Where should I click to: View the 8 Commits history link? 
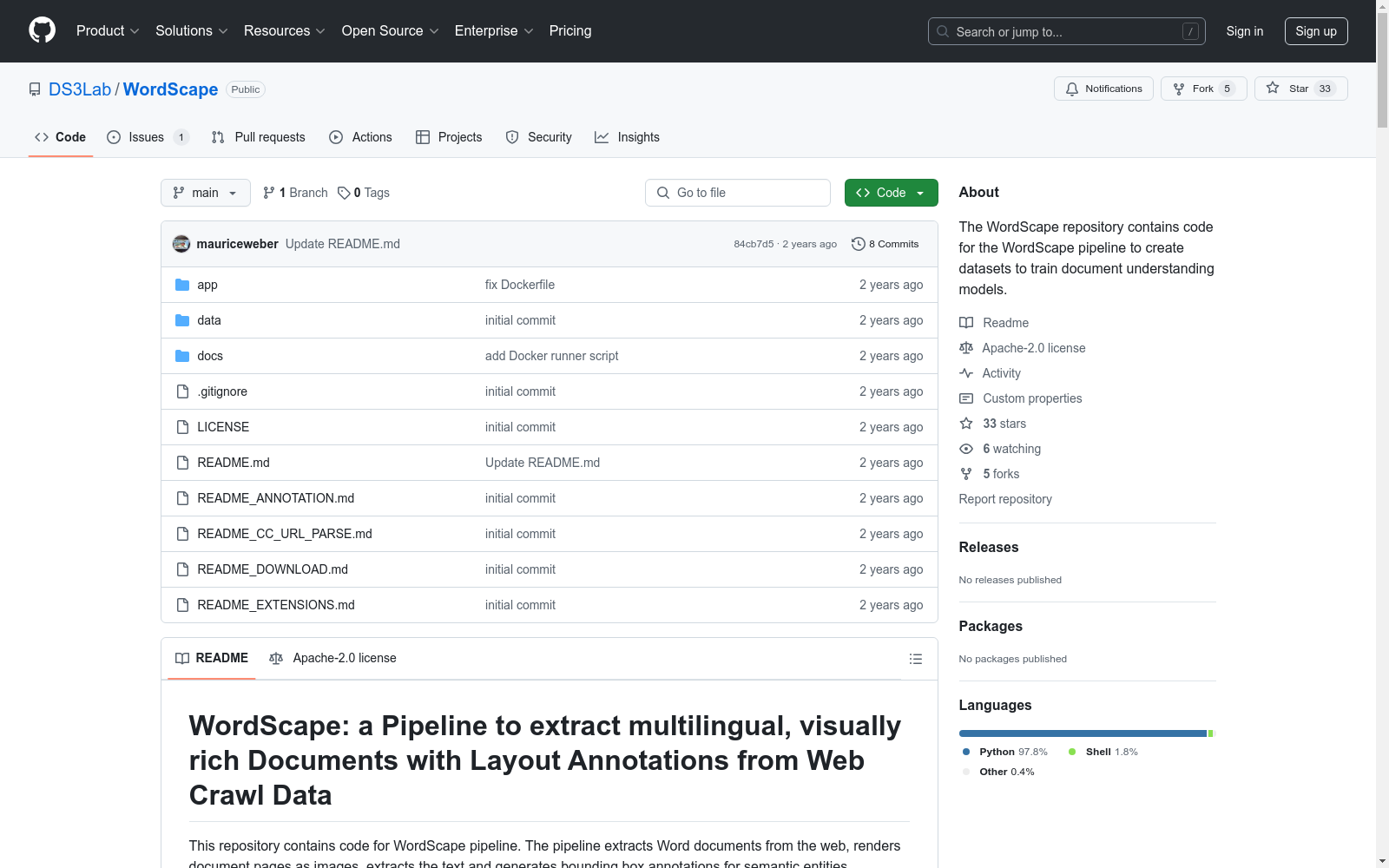point(885,244)
